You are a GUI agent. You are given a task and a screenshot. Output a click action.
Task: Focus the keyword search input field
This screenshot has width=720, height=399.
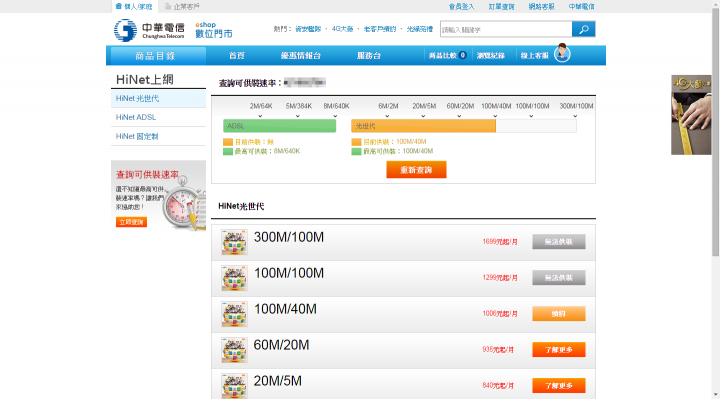[x=506, y=29]
